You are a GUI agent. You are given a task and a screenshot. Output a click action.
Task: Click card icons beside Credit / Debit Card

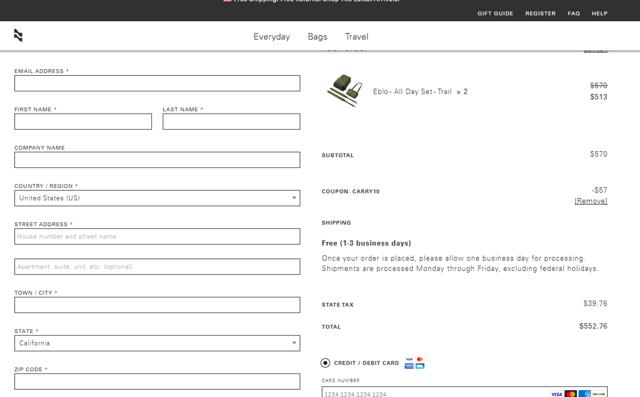tap(414, 363)
